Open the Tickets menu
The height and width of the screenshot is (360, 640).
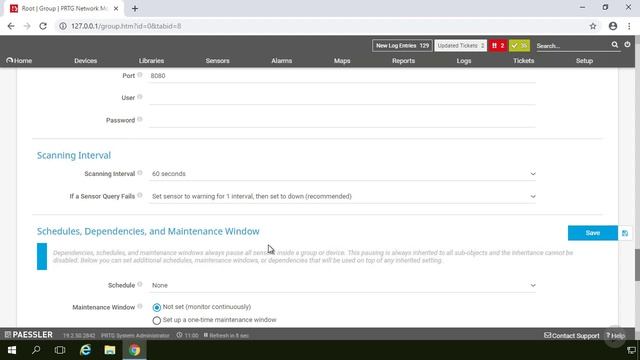pos(524,60)
